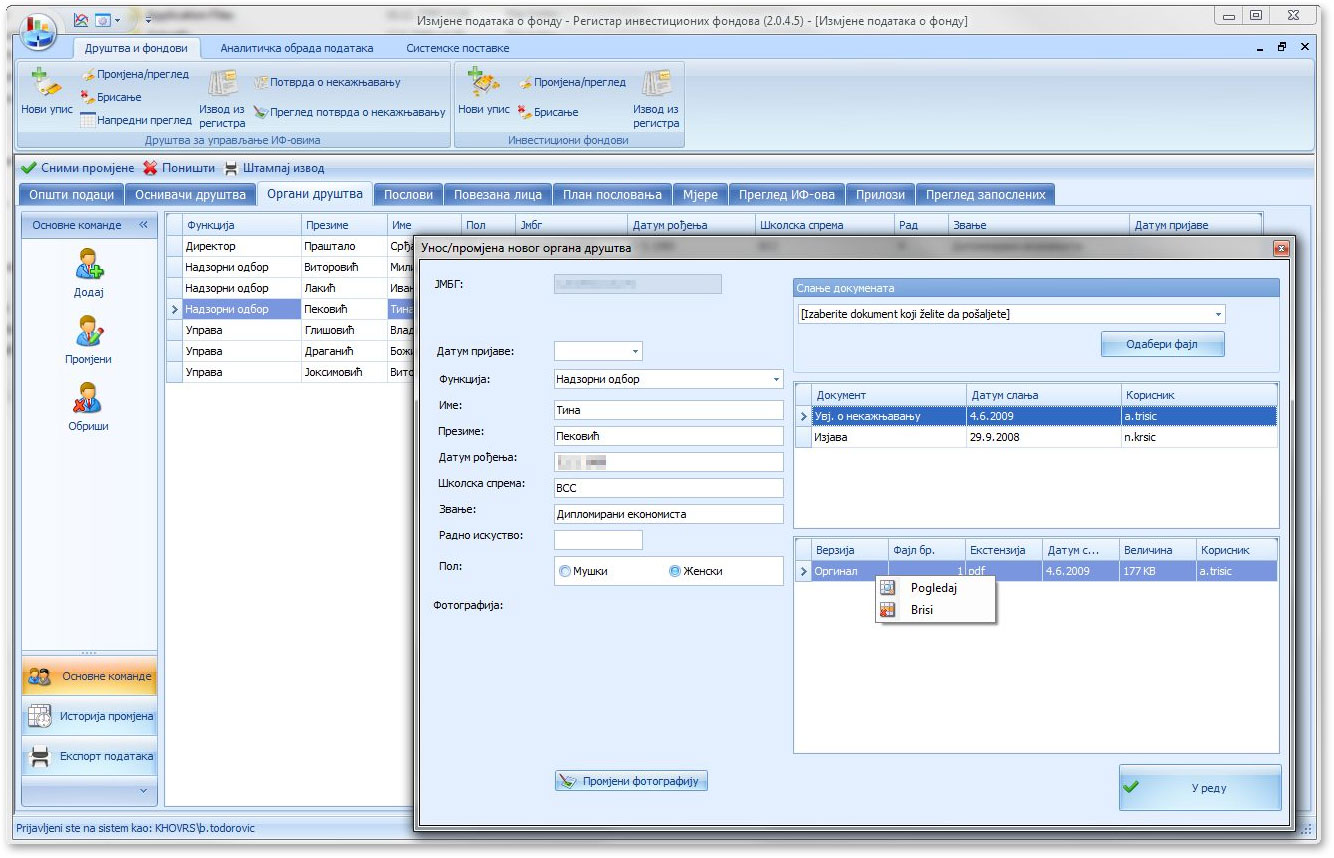Image resolution: width=1334 pixels, height=858 pixels.
Task: Open Историја промјена in the sidebar
Action: 89,716
